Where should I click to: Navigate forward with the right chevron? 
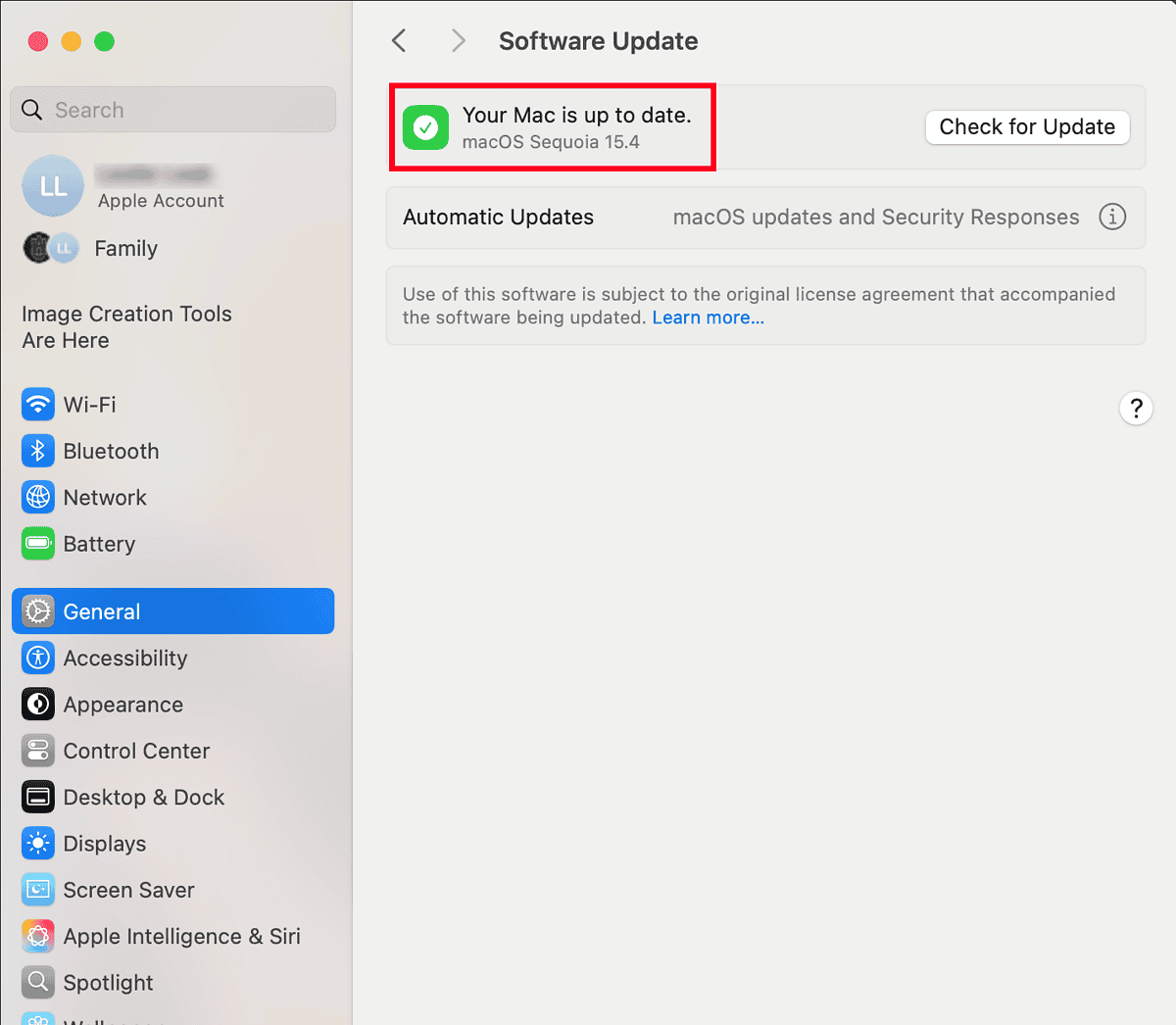(x=458, y=41)
